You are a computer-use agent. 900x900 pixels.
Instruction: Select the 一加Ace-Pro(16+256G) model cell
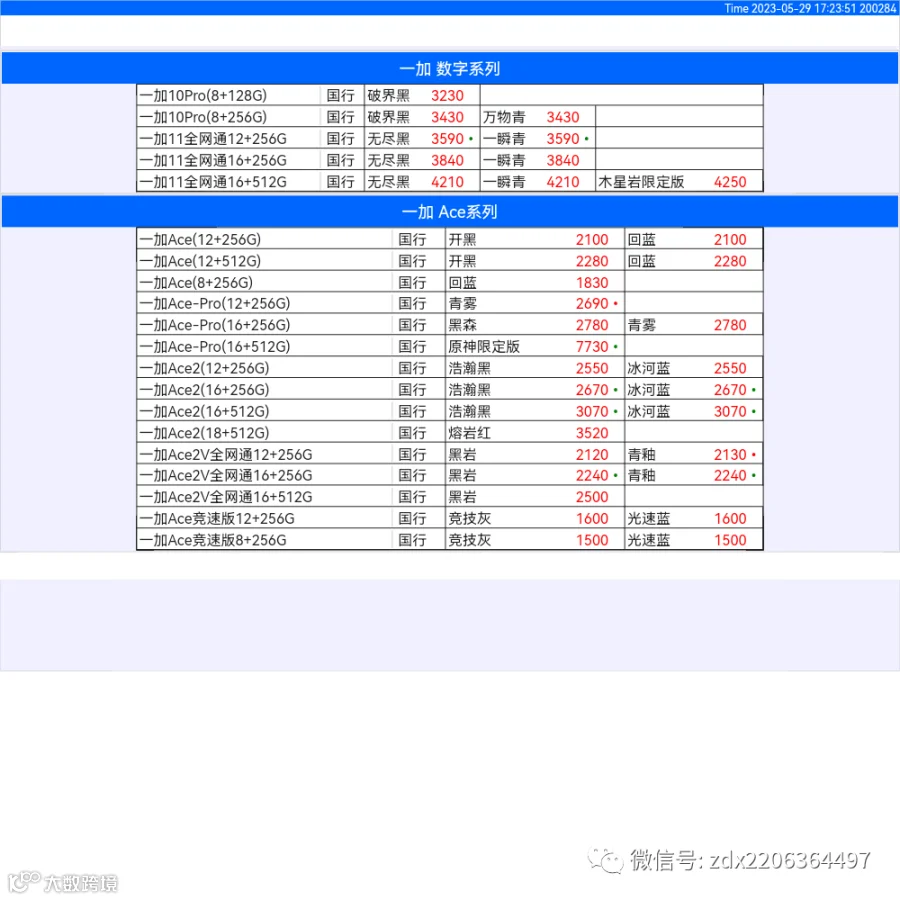[265, 325]
